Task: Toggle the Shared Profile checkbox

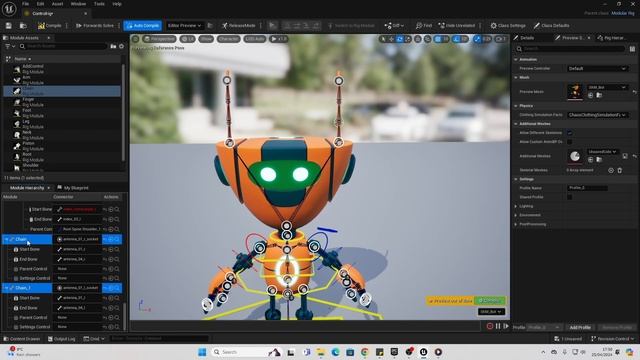Action: pos(570,197)
